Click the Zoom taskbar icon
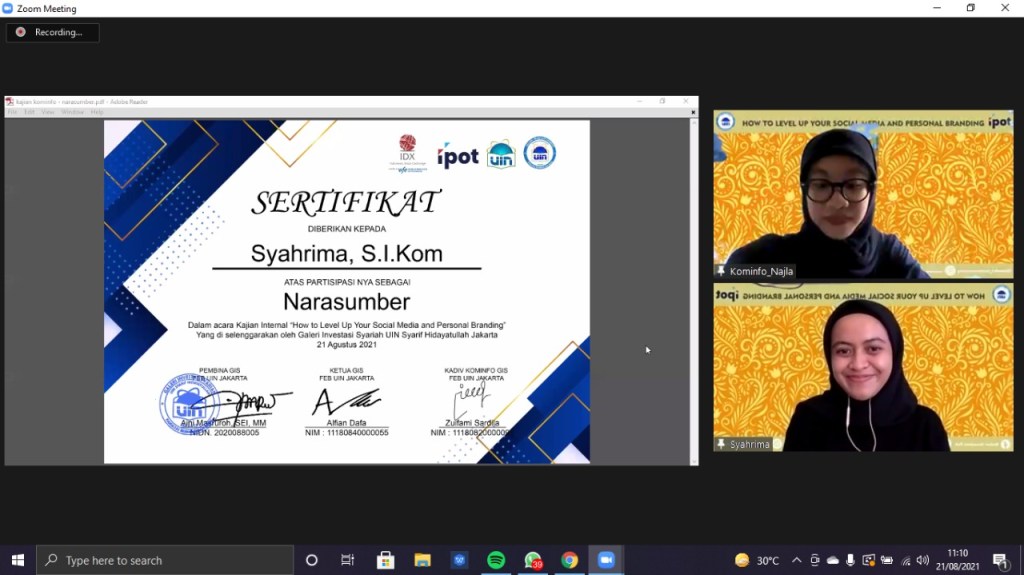The image size is (1024, 575). point(606,560)
